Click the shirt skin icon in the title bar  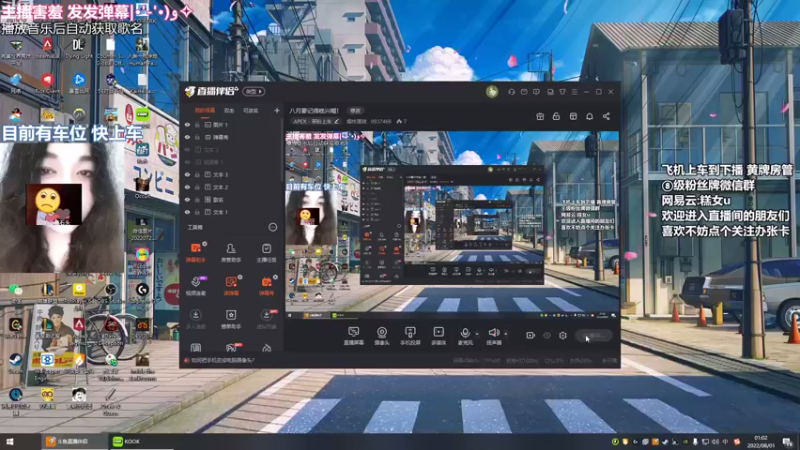coord(562,92)
